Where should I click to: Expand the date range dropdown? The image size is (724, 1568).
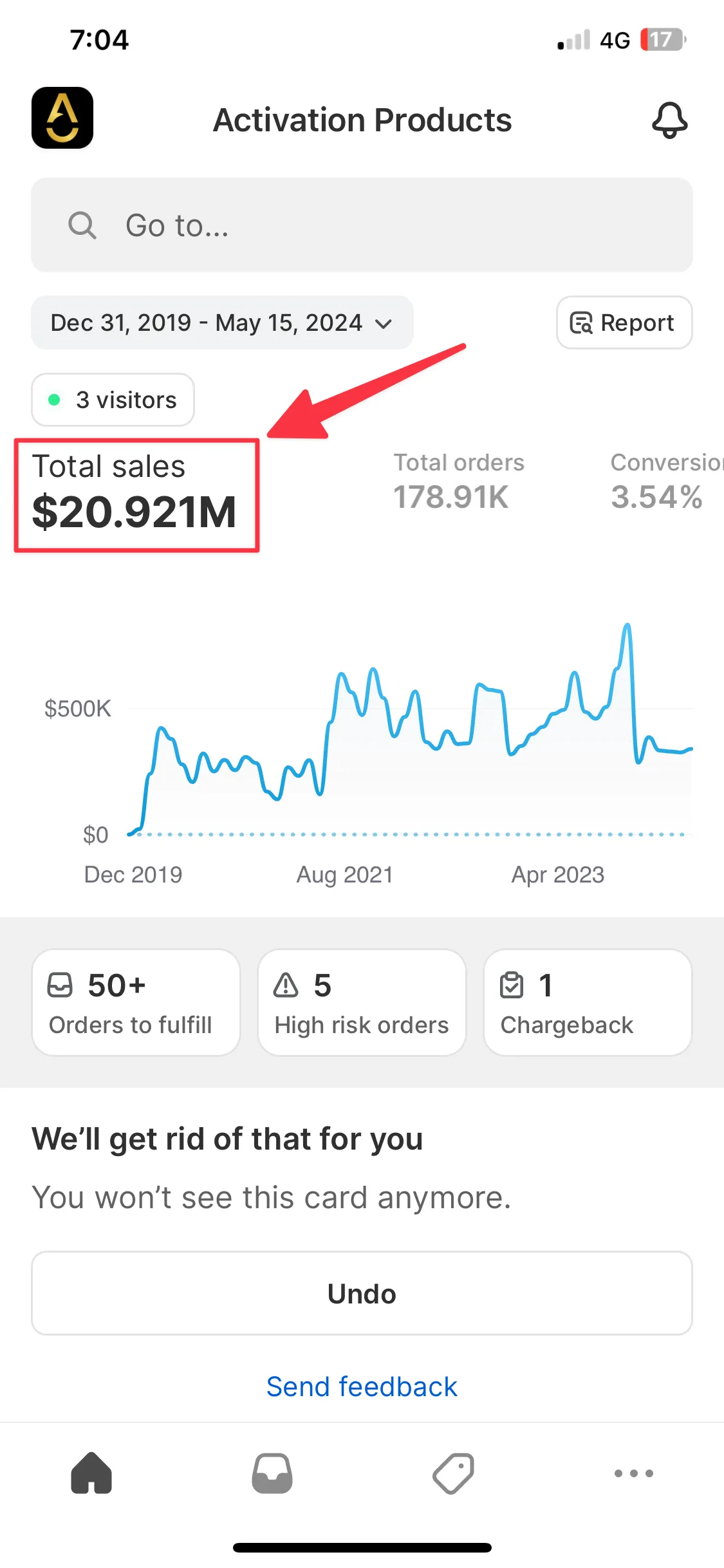click(x=222, y=322)
